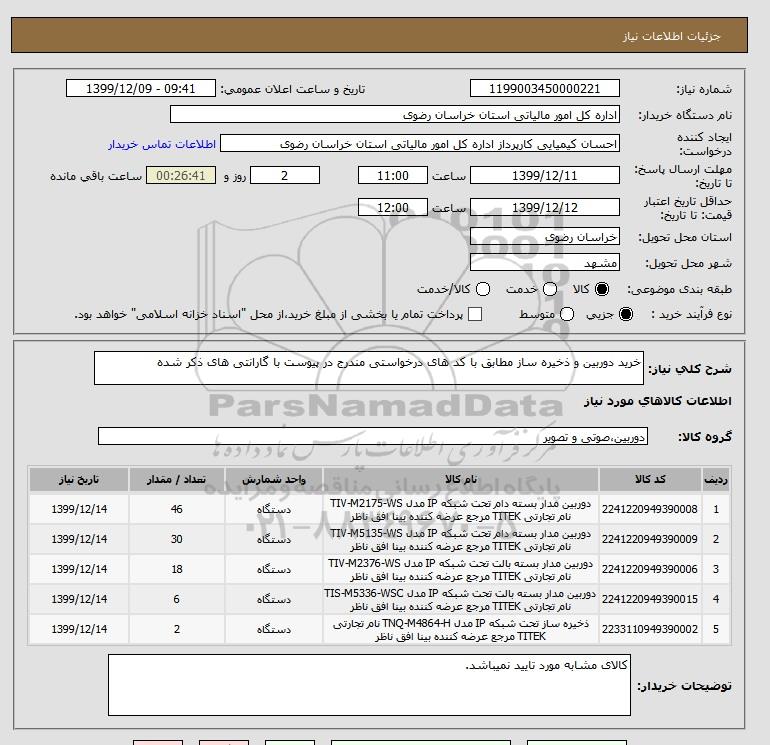Select product code 2241220949390008 in row one
The width and height of the screenshot is (770, 745).
[x=649, y=509]
